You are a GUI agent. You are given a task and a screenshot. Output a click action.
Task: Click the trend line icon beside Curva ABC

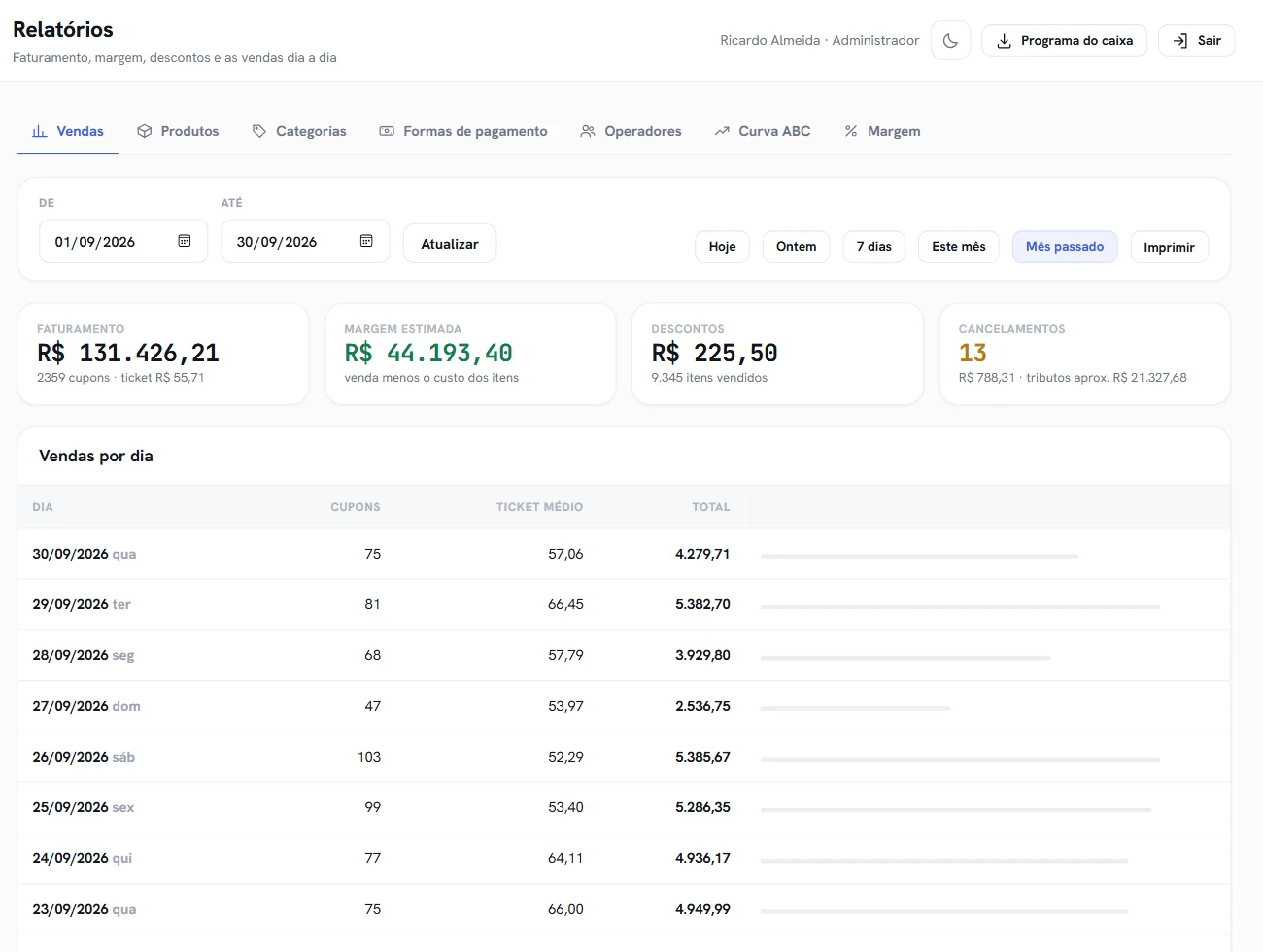(x=722, y=131)
